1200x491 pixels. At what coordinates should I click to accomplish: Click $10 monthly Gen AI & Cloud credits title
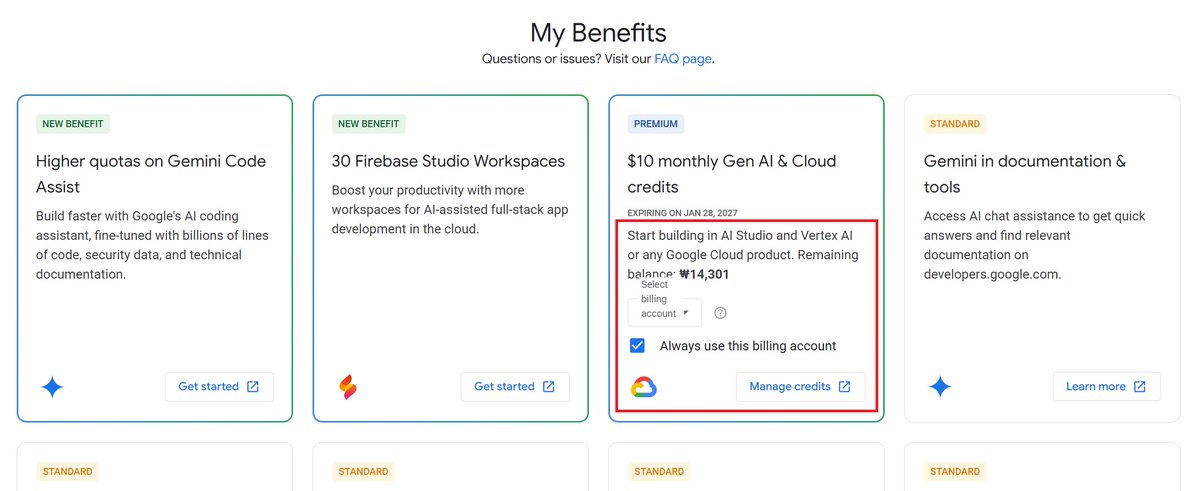(x=732, y=174)
